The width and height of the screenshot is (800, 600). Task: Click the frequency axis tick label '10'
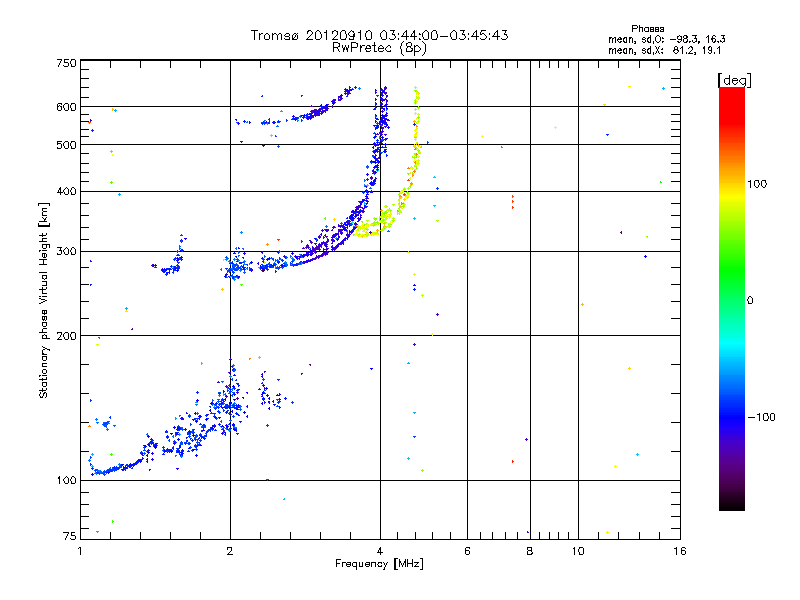coord(578,551)
